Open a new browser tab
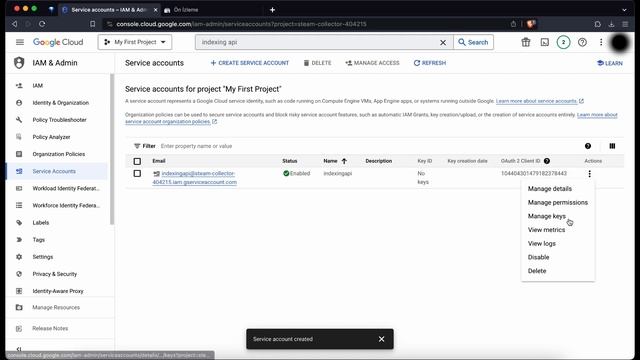640x360 pixels. tap(272, 10)
